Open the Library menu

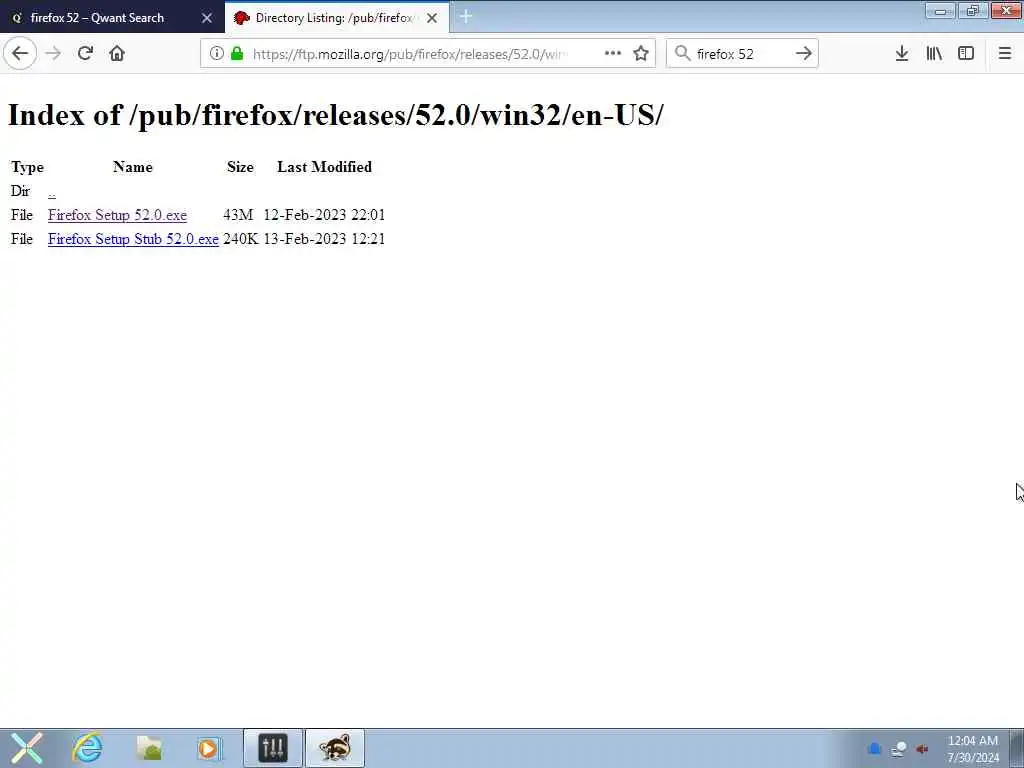click(934, 54)
